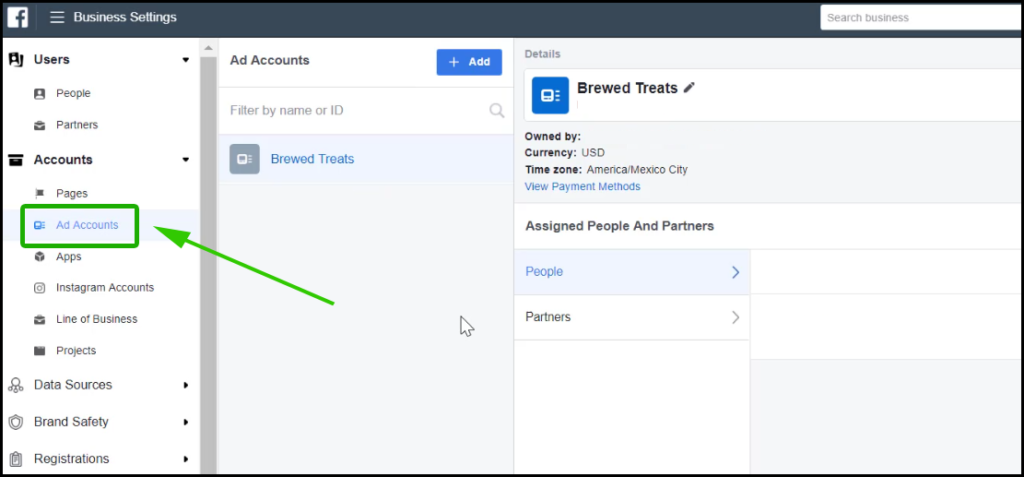
Task: Expand the Data Sources section arrow
Action: (186, 386)
